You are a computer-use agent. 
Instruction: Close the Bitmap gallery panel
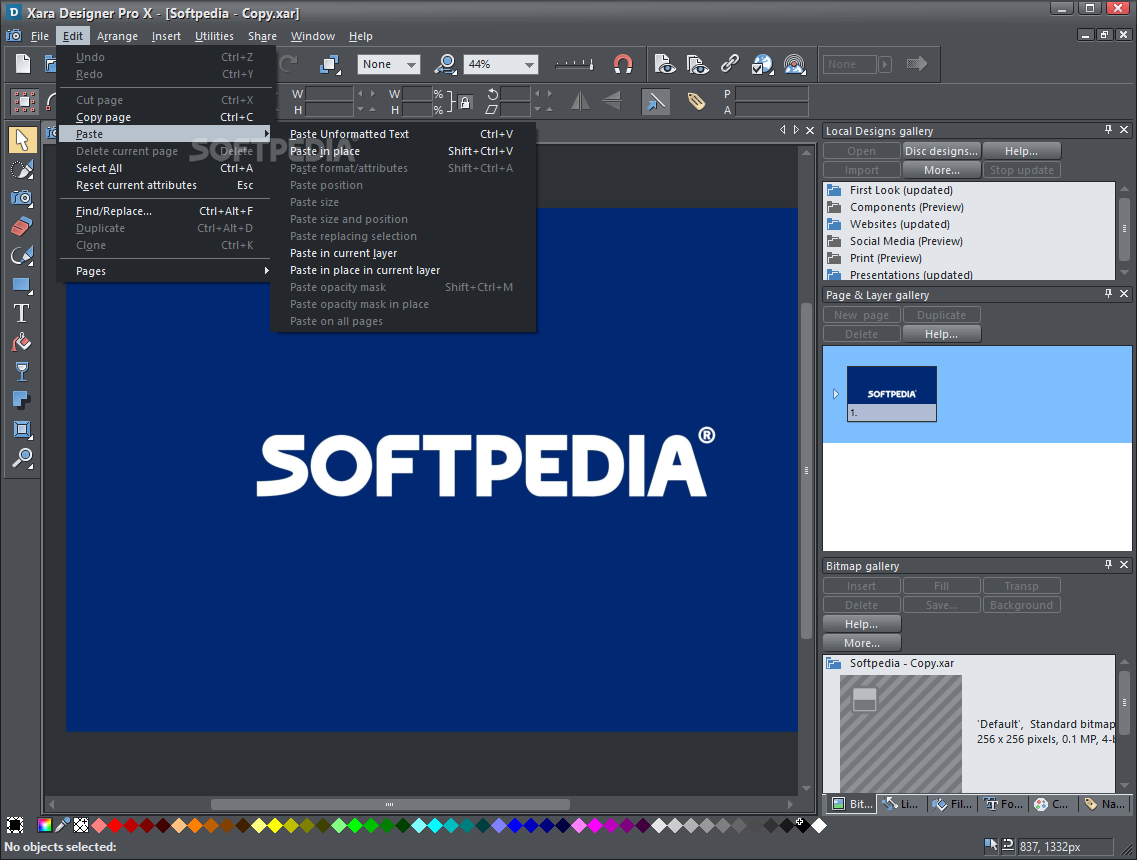1123,564
